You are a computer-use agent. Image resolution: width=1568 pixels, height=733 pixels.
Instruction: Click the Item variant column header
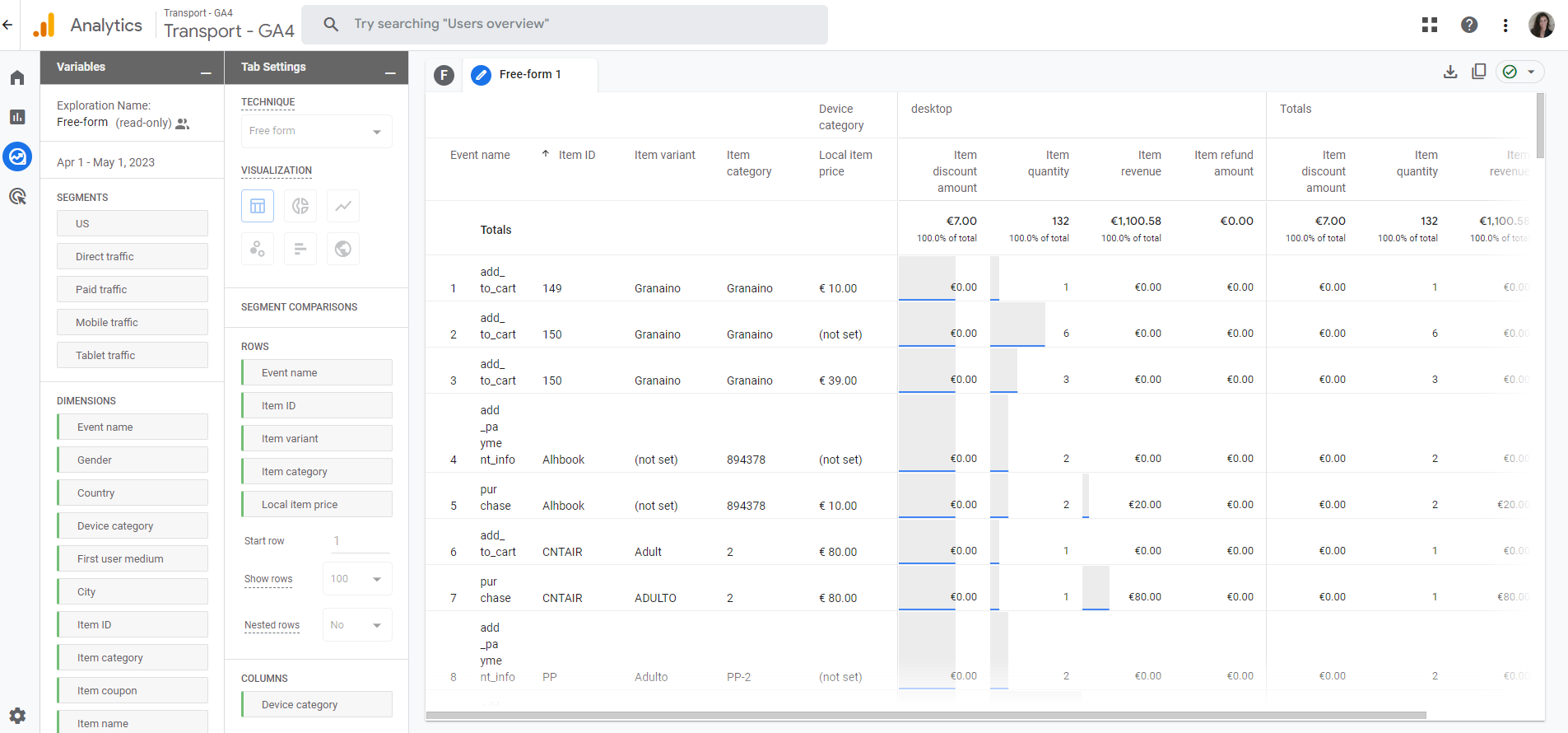(664, 155)
